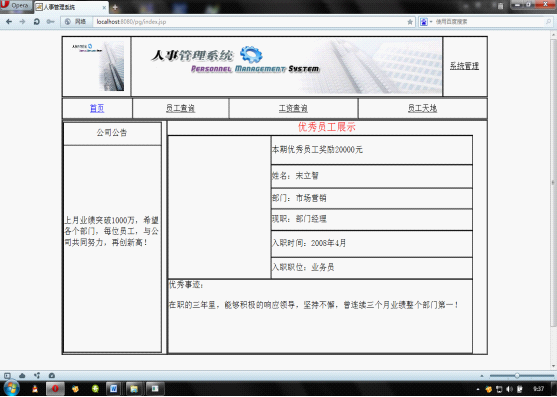Open the Opera menu button

[16, 5]
